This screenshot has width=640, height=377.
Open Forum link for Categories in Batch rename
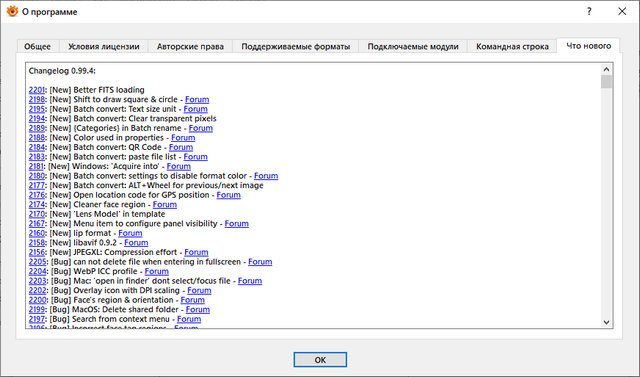pos(201,128)
